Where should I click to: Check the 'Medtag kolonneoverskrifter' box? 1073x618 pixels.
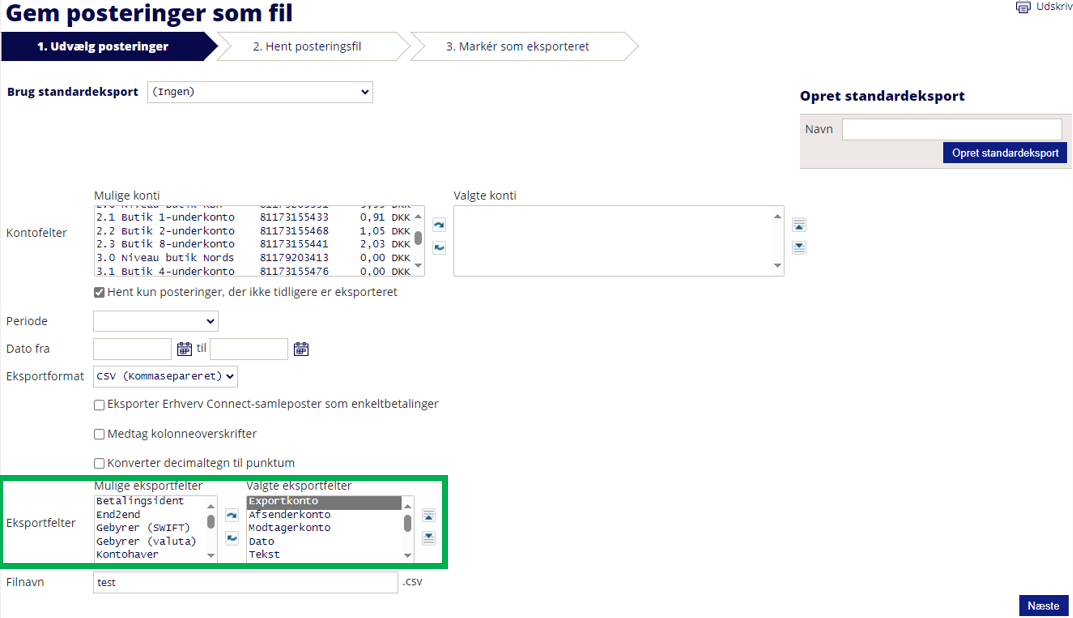(99, 435)
